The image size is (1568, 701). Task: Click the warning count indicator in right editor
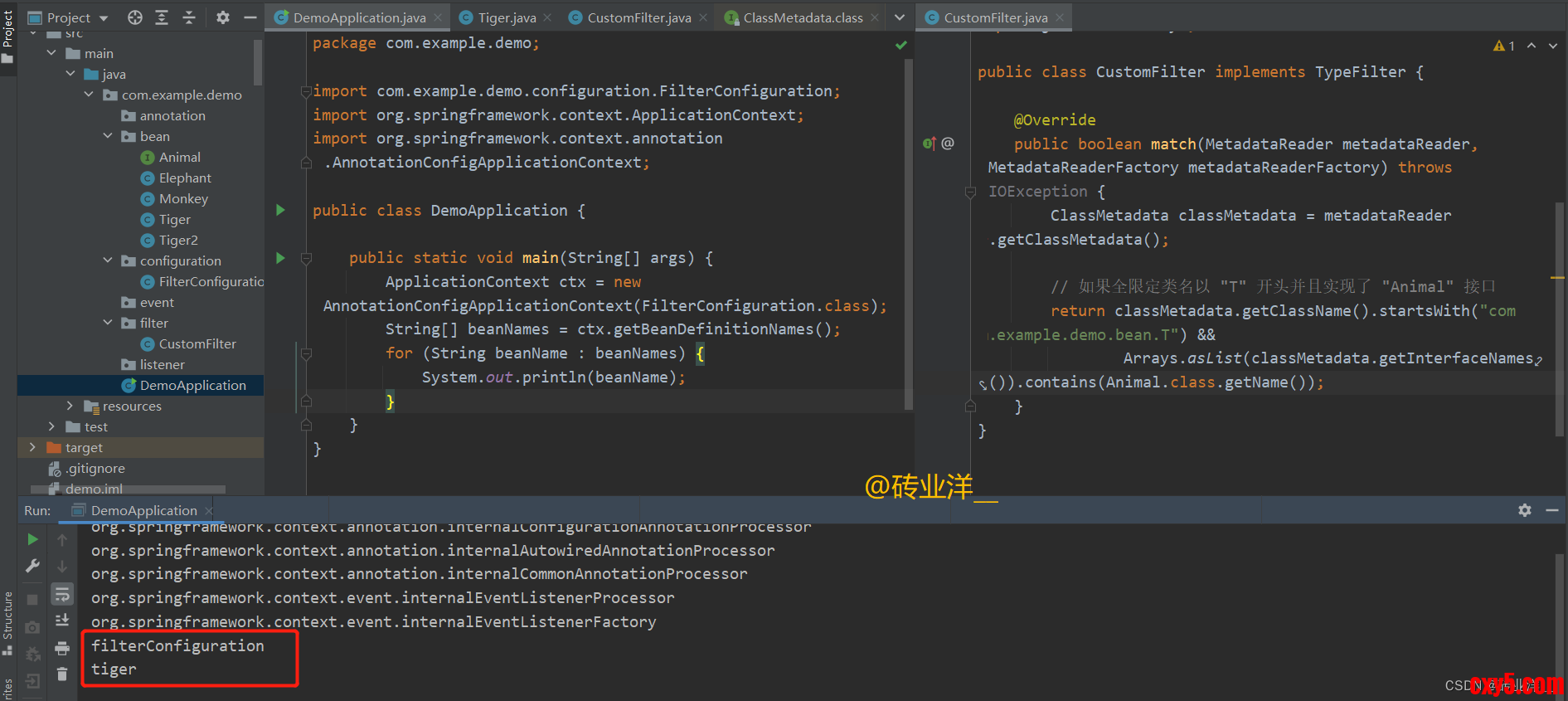(x=1503, y=46)
